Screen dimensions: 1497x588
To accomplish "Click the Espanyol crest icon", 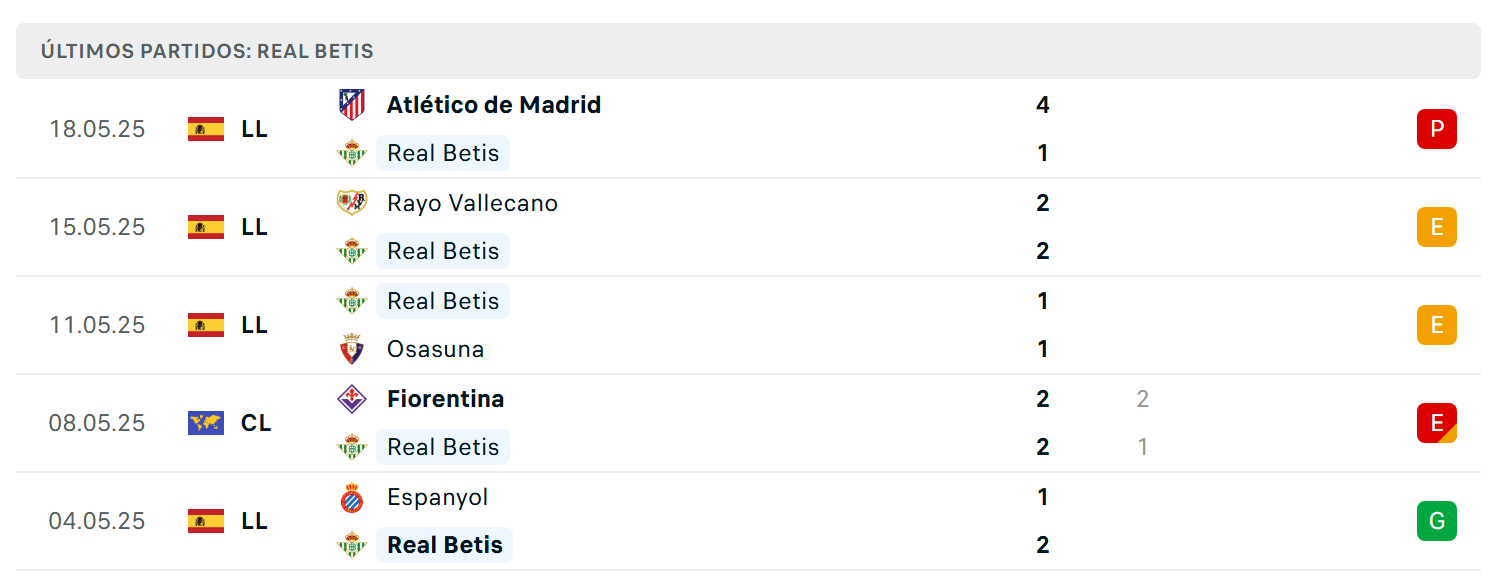I will pos(351,497).
